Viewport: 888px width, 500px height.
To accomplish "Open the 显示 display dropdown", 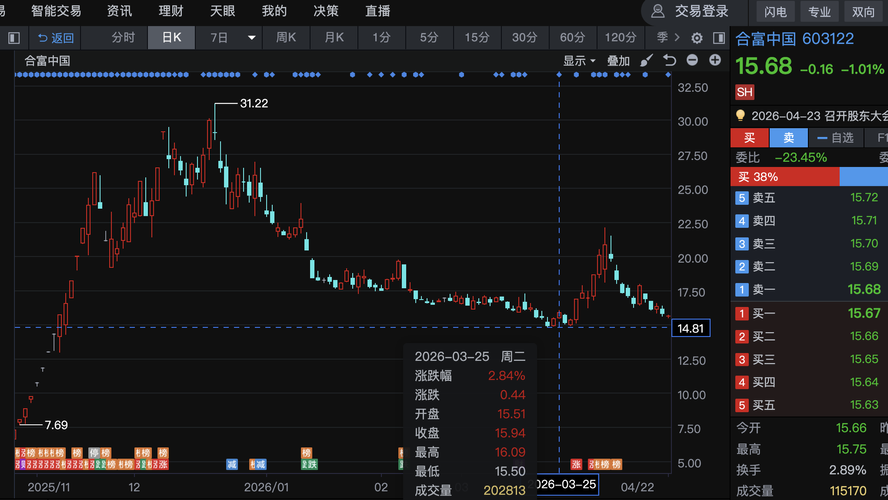I will click(579, 61).
